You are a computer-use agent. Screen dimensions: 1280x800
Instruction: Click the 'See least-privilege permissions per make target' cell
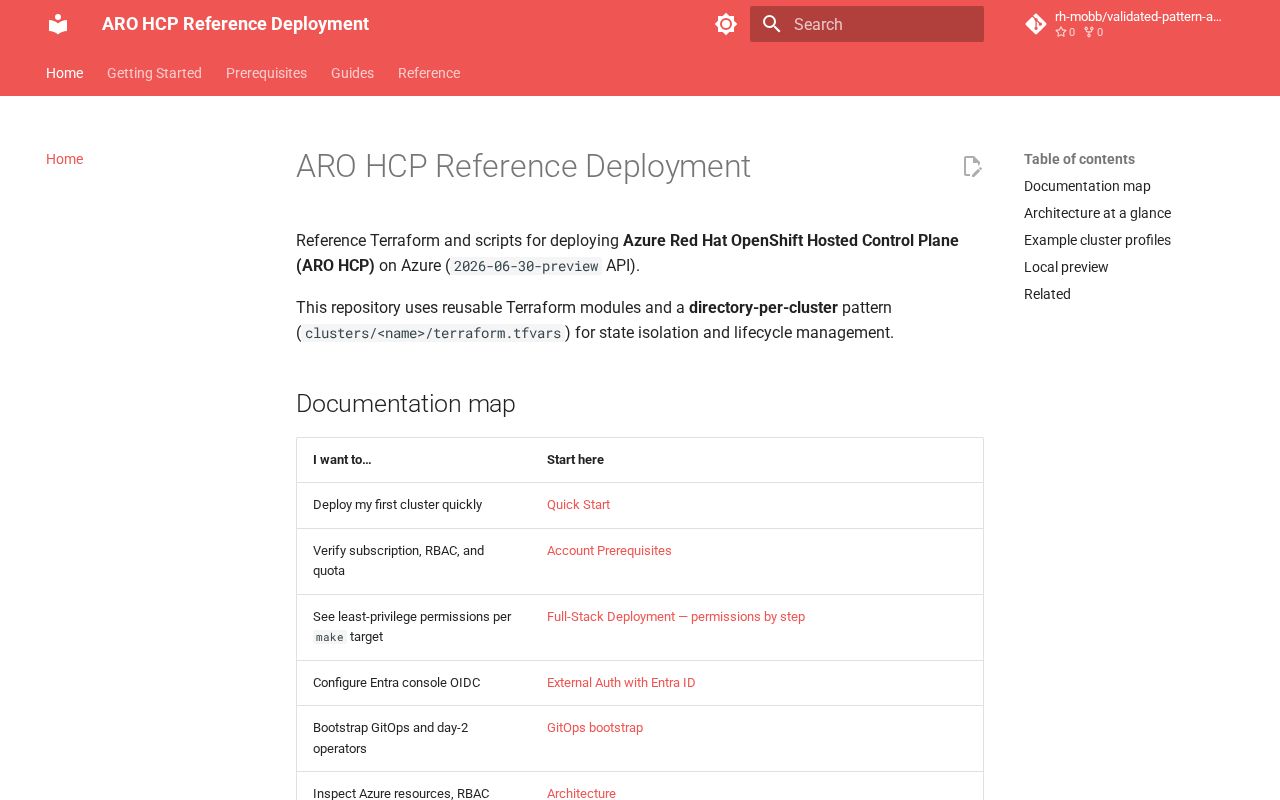(x=413, y=627)
